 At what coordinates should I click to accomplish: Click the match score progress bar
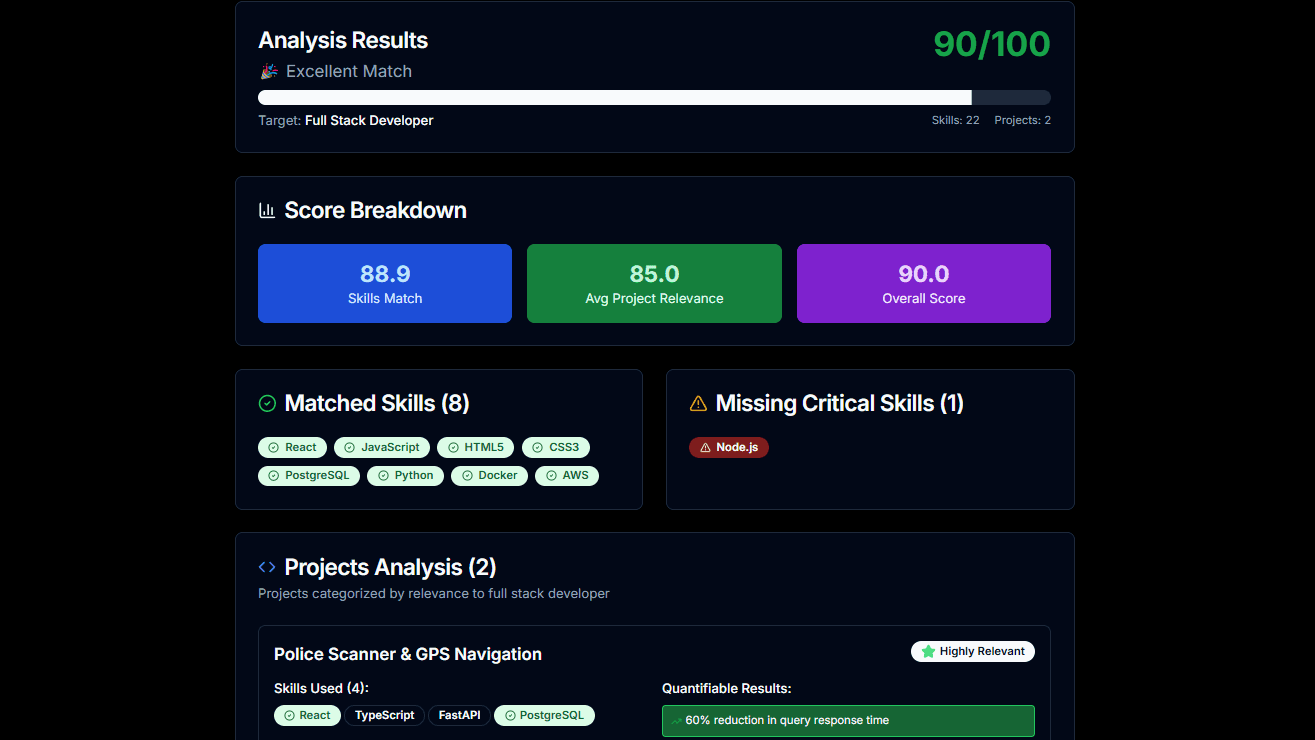coord(654,97)
